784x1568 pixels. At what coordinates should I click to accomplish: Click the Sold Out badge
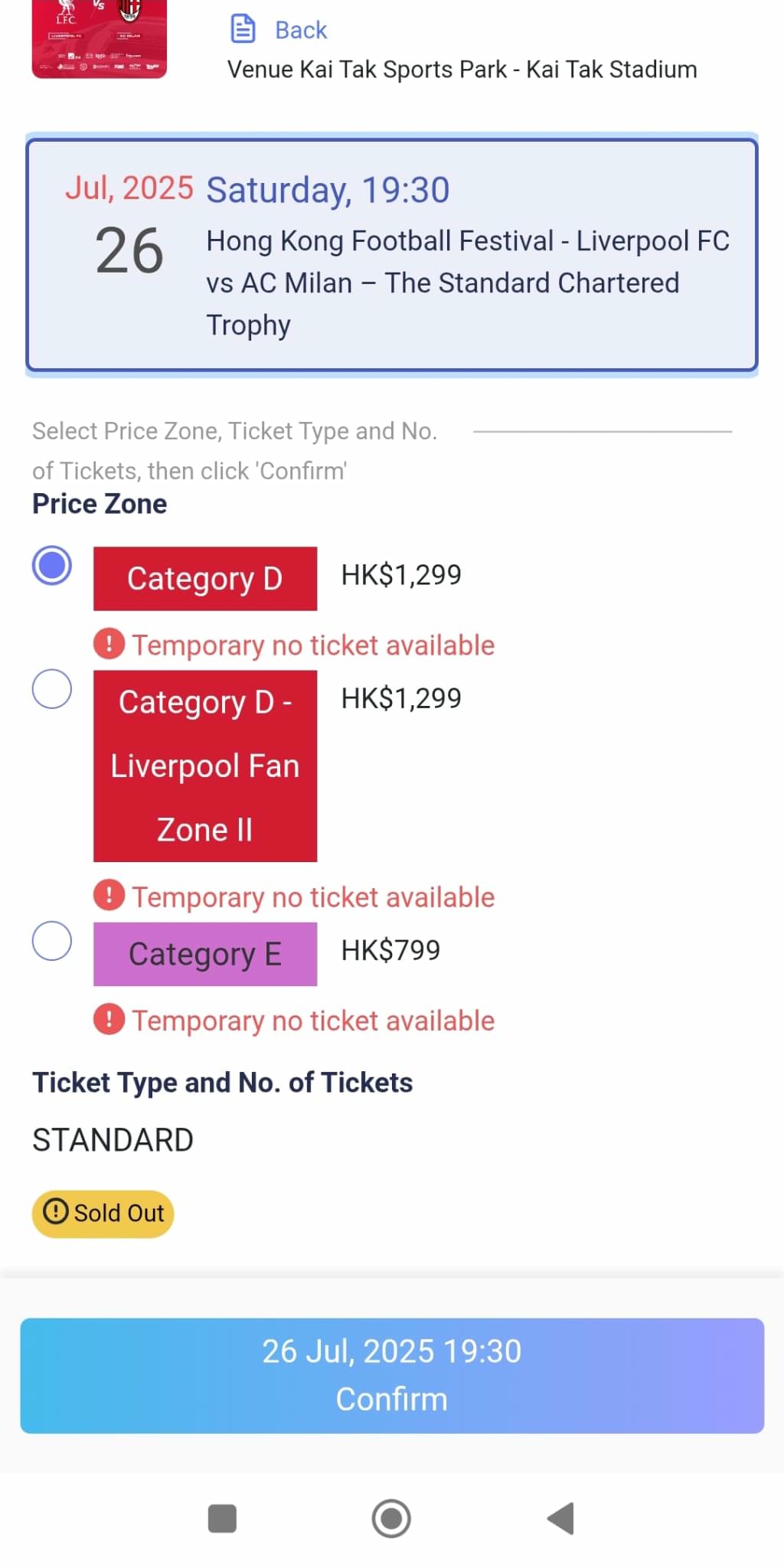click(x=103, y=1213)
